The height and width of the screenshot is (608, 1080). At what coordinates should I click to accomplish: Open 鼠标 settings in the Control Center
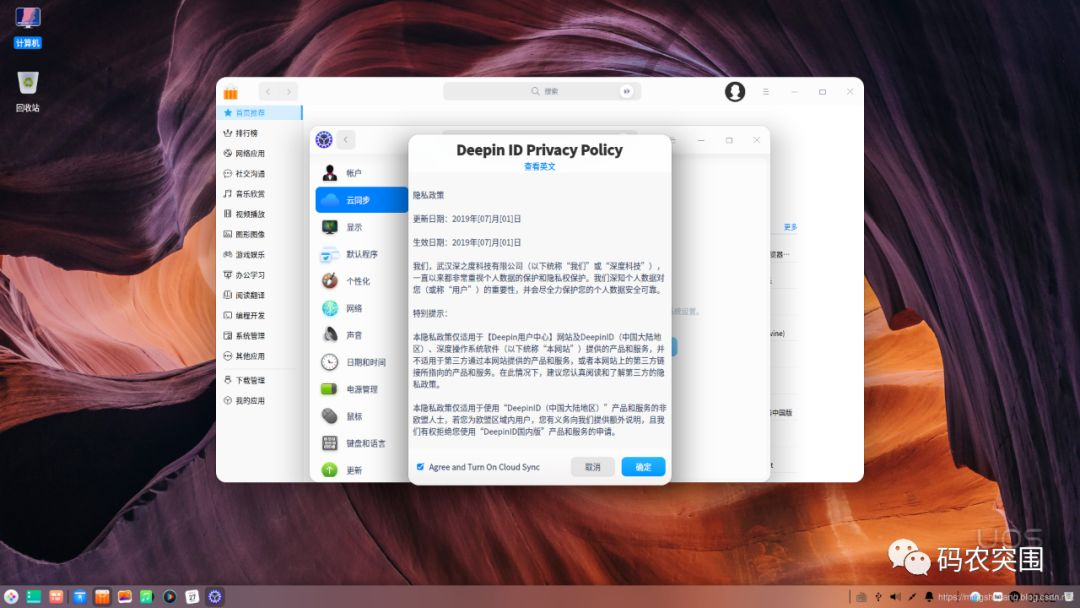362,417
